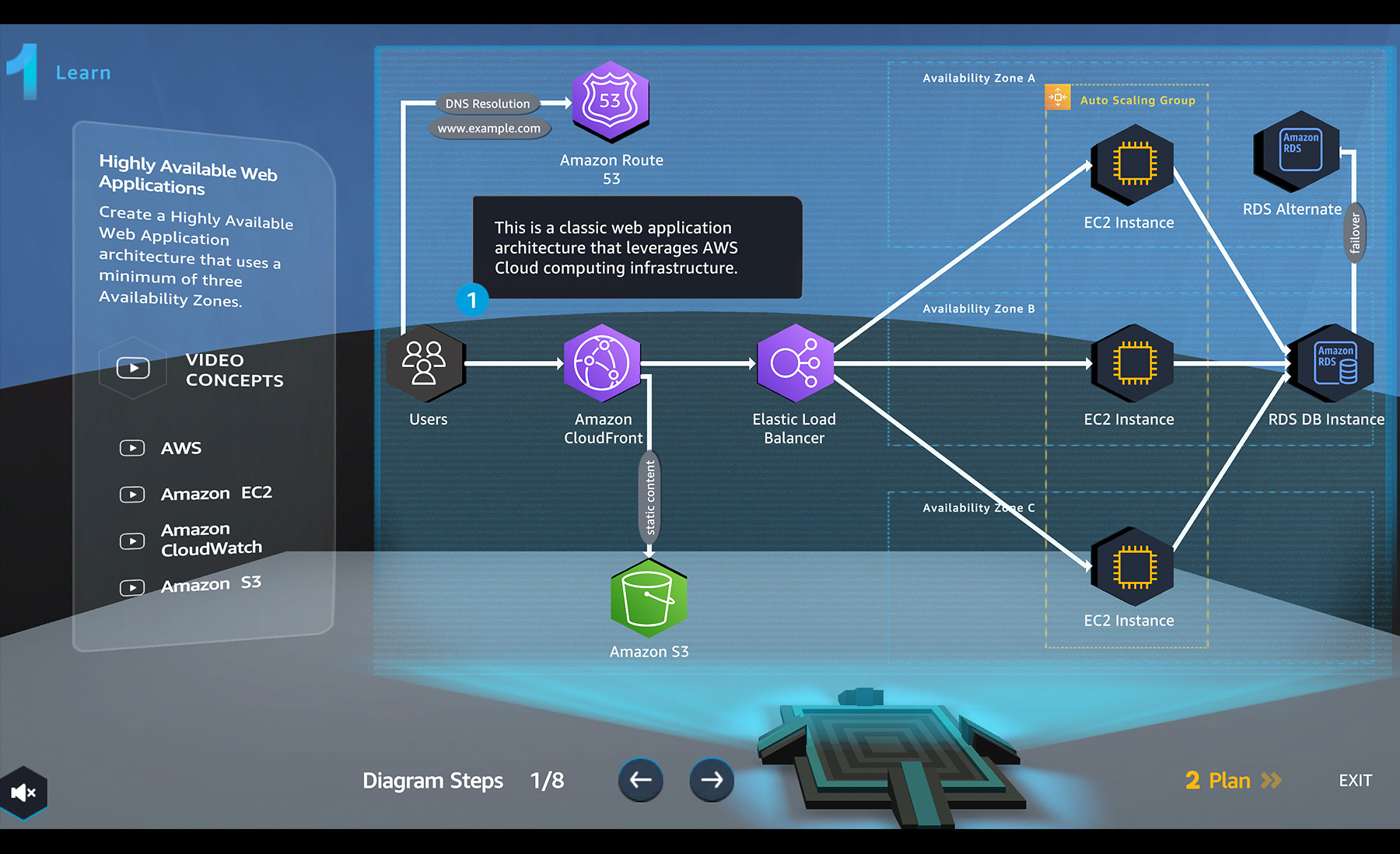
Task: Click the Amazon Route 53 icon
Action: [611, 101]
